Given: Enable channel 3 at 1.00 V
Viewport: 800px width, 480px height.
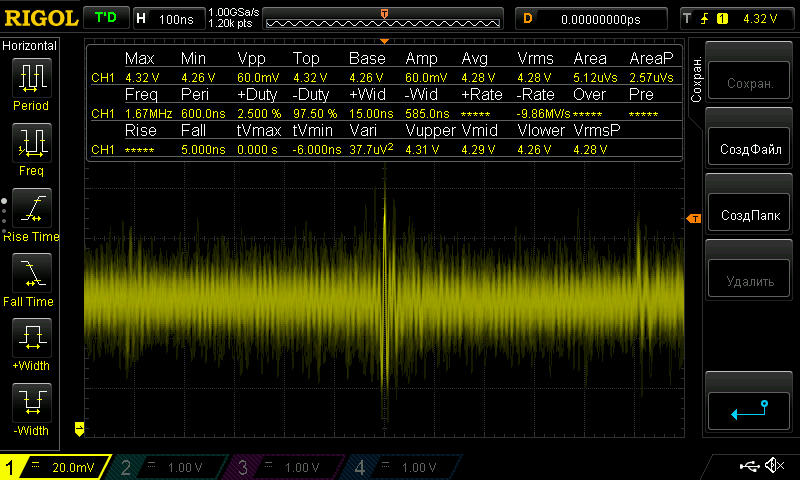Looking at the screenshot, I should pos(287,467).
